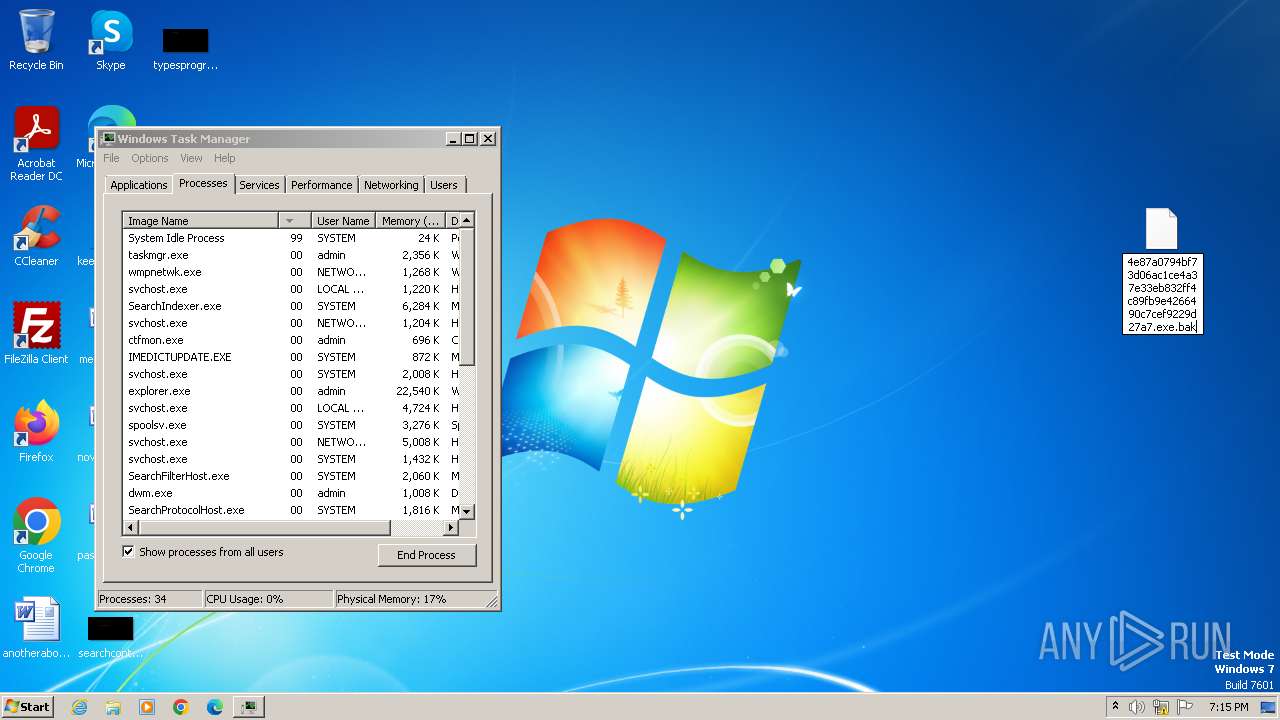The image size is (1280, 720).
Task: Click the horizontal scroll right arrow
Action: (x=452, y=527)
